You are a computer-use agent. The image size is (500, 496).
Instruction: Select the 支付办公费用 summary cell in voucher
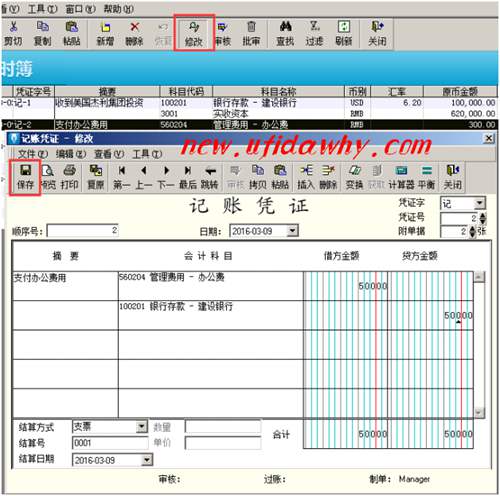65,286
